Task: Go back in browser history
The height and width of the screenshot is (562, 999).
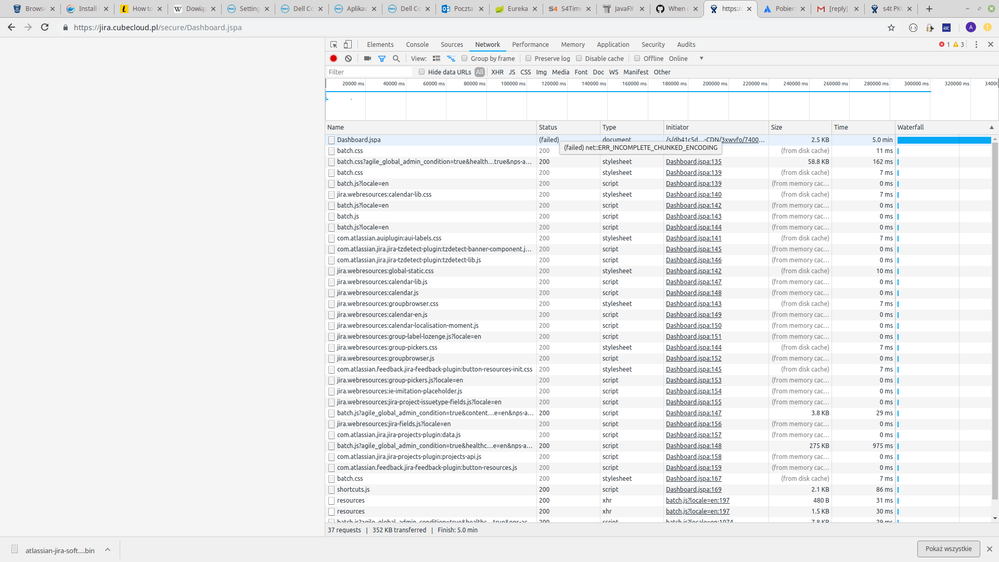Action: [11, 27]
